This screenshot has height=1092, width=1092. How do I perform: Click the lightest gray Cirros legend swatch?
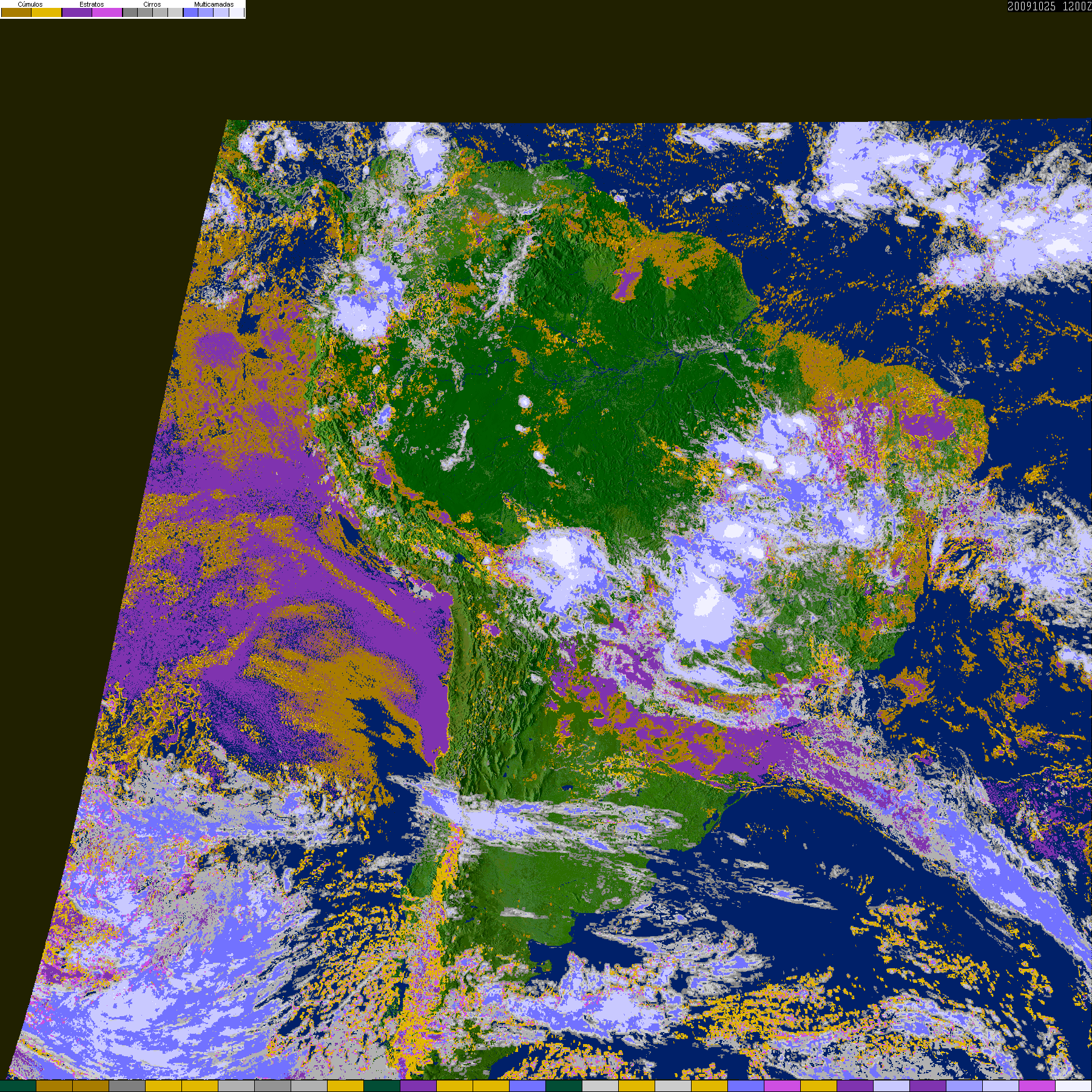[175, 12]
